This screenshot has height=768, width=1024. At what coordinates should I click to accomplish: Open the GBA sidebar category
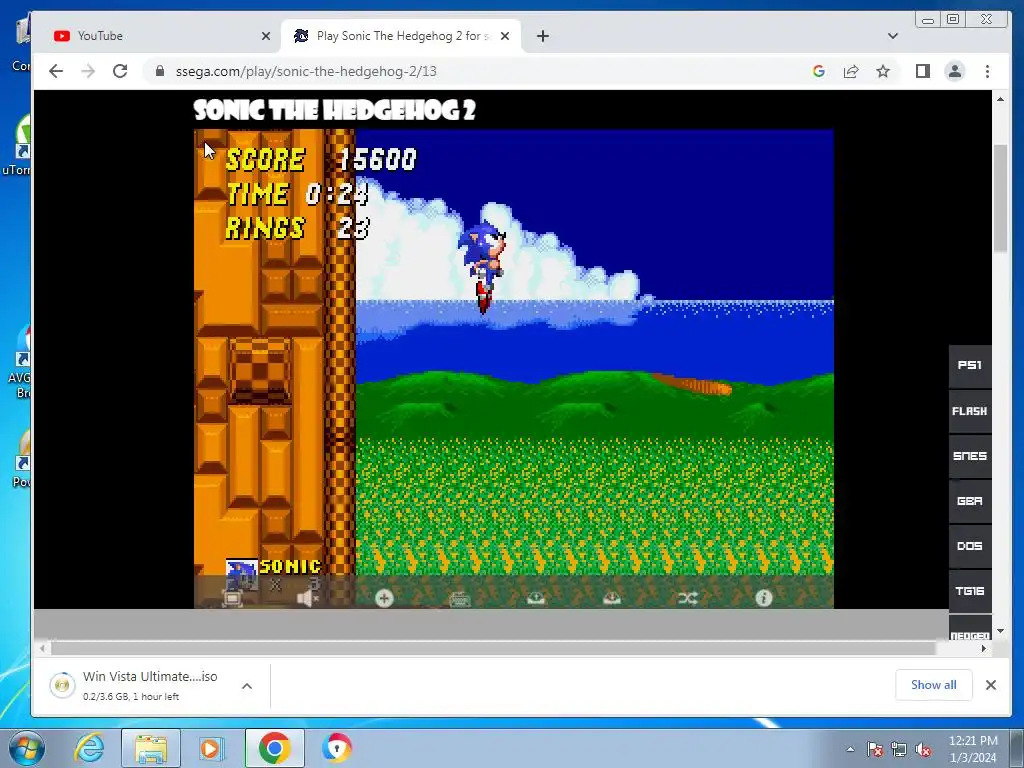[970, 501]
